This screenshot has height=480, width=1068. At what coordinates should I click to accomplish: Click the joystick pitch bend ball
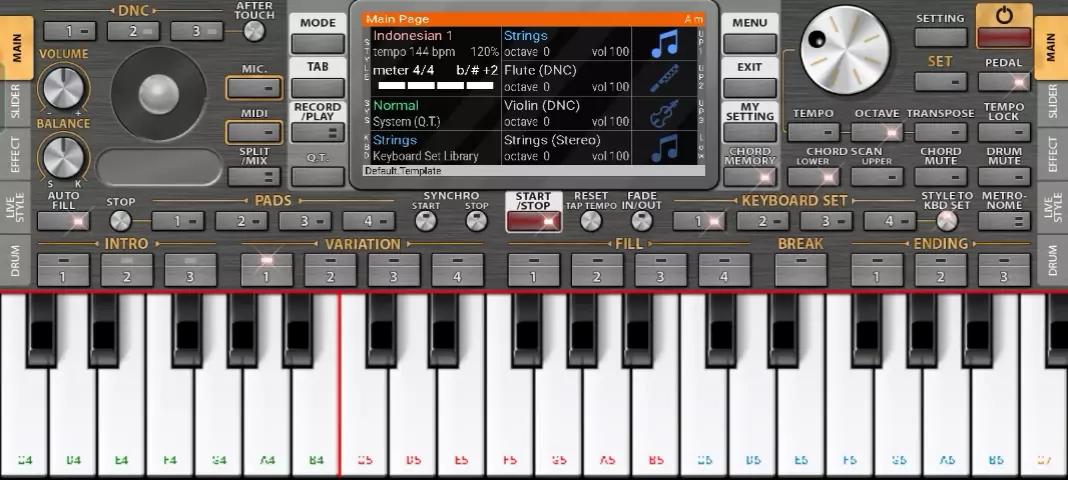(158, 94)
